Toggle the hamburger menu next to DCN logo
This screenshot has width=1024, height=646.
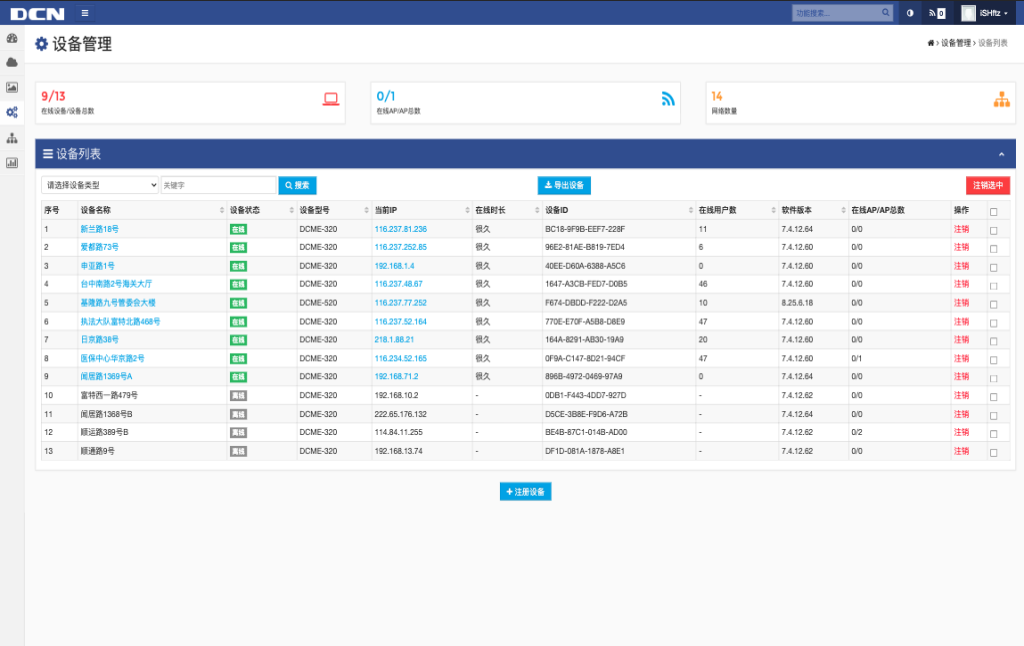click(85, 13)
